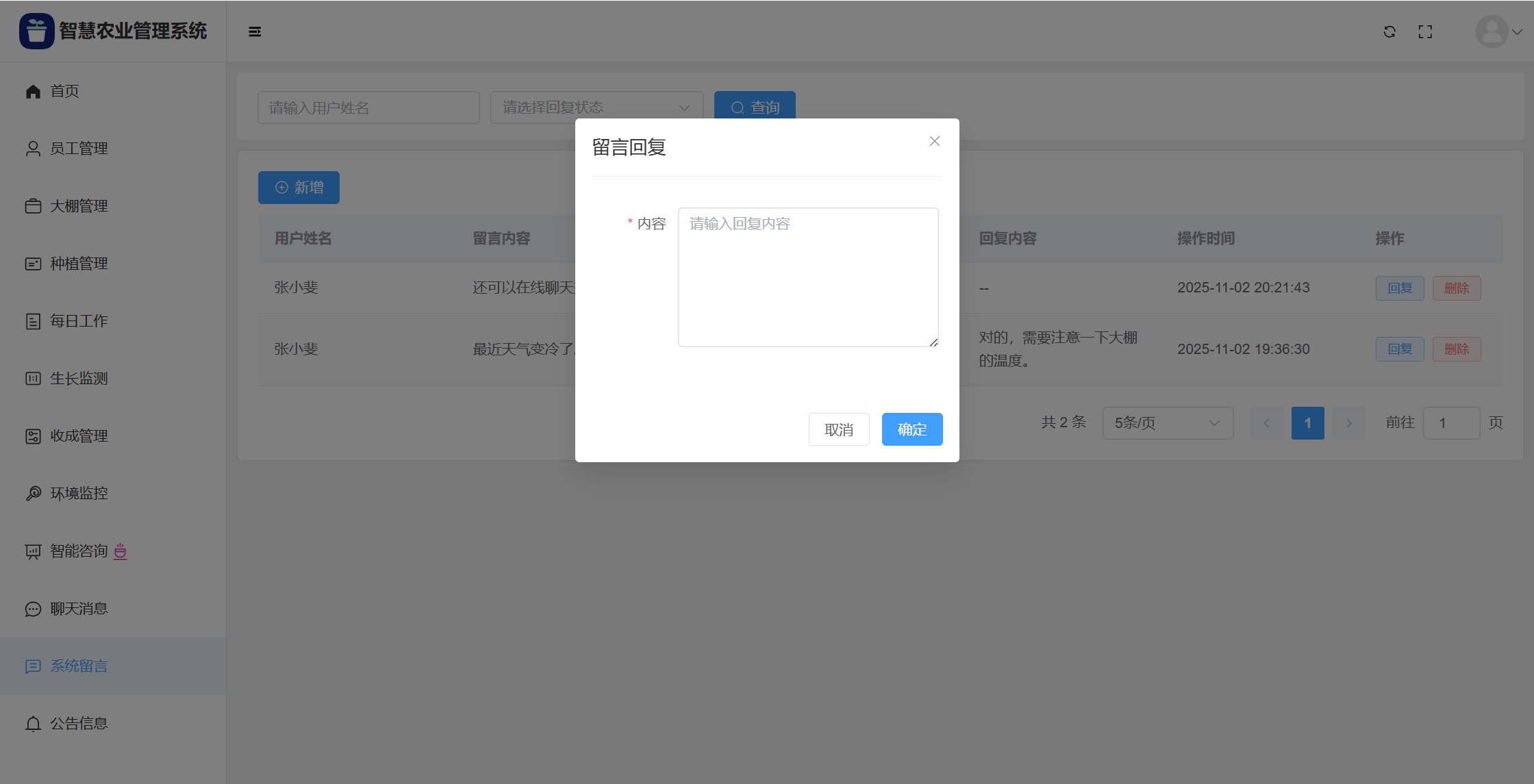This screenshot has height=784, width=1534.
Task: Open the 请选择回复状态 dropdown
Action: pos(596,108)
